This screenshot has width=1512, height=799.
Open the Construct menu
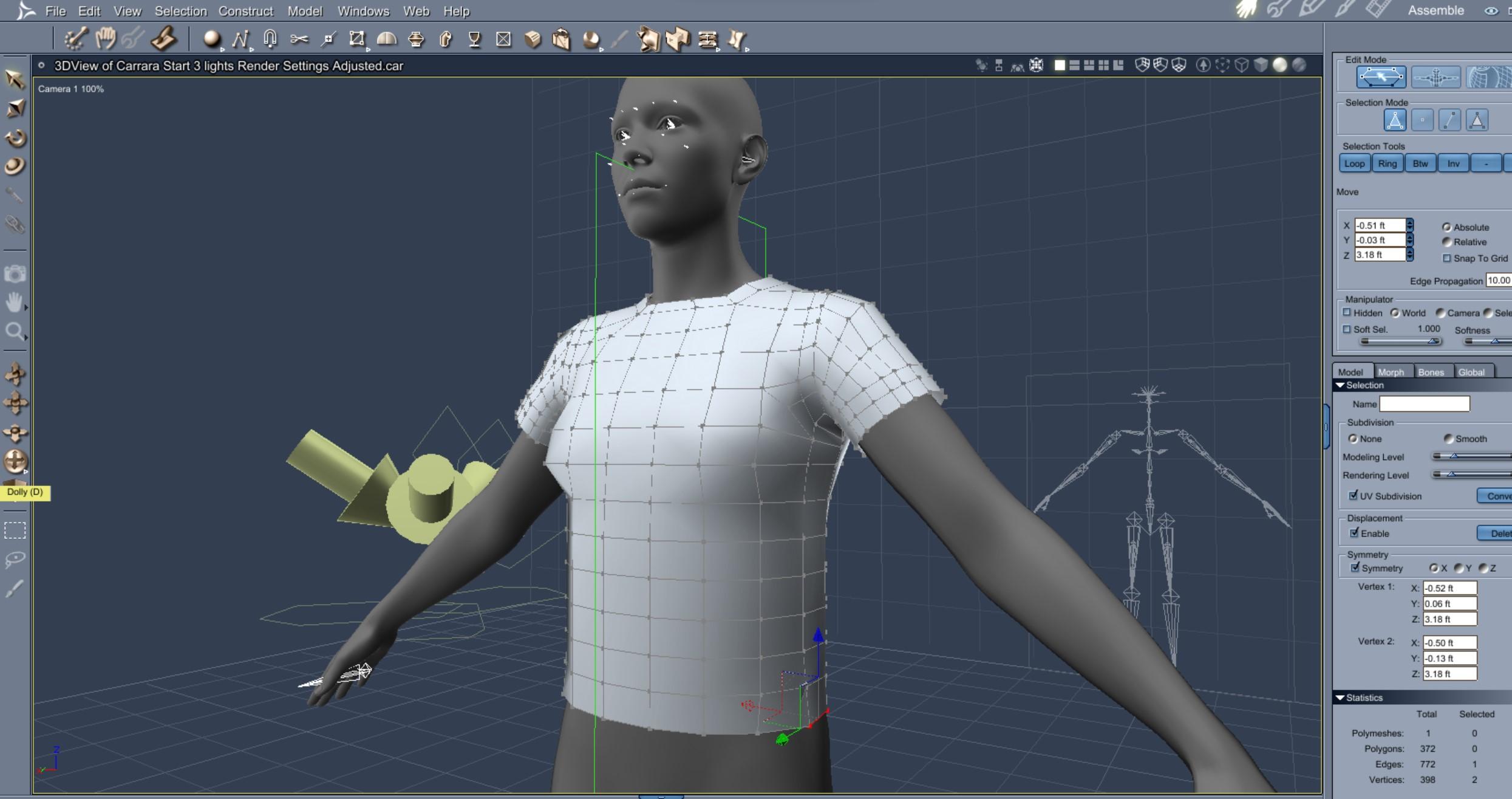245,11
